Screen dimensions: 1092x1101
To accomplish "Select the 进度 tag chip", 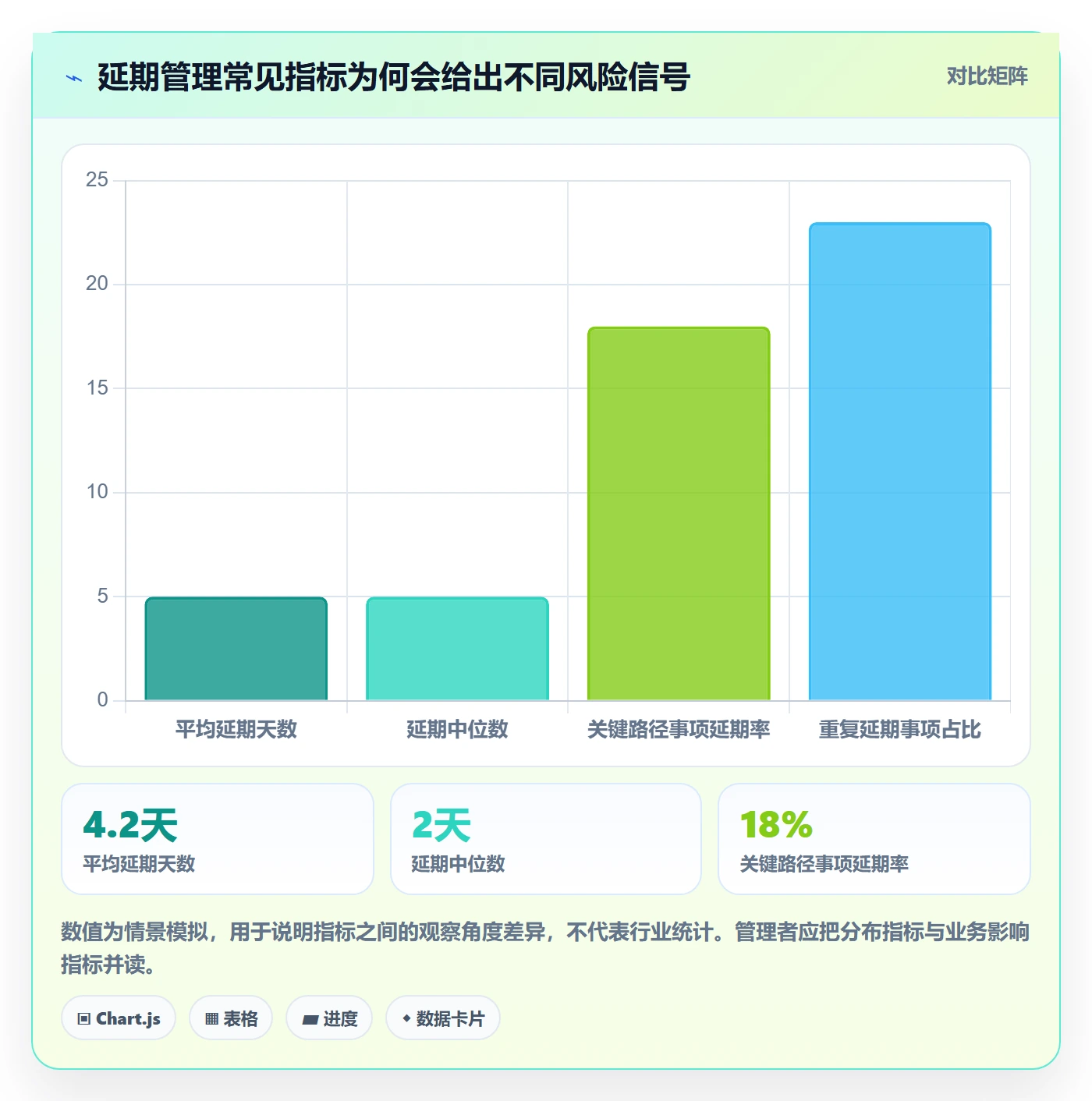I will coord(329,1018).
